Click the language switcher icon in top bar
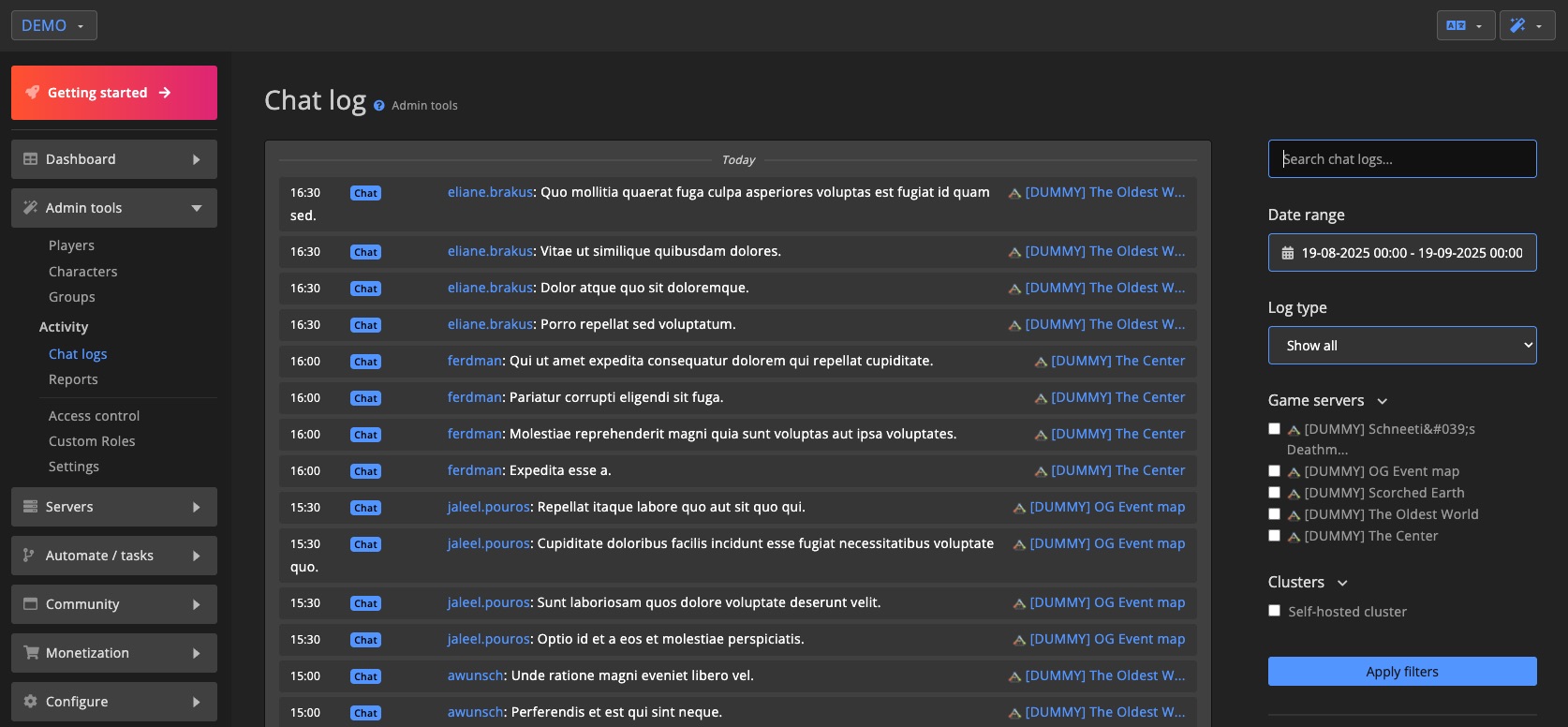The image size is (1568, 727). (1457, 25)
